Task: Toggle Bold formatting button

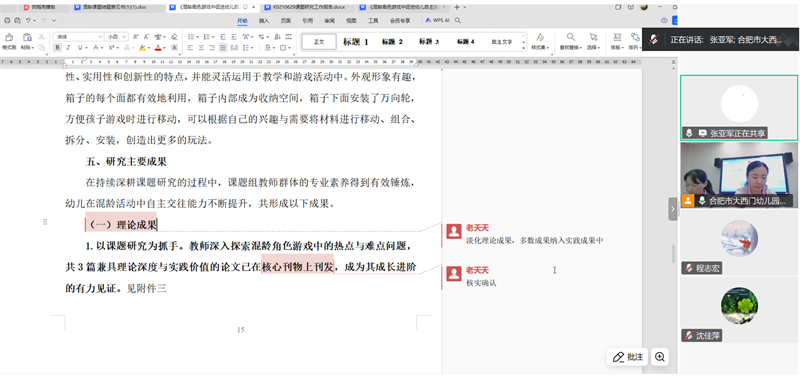Action: pyautogui.click(x=58, y=47)
